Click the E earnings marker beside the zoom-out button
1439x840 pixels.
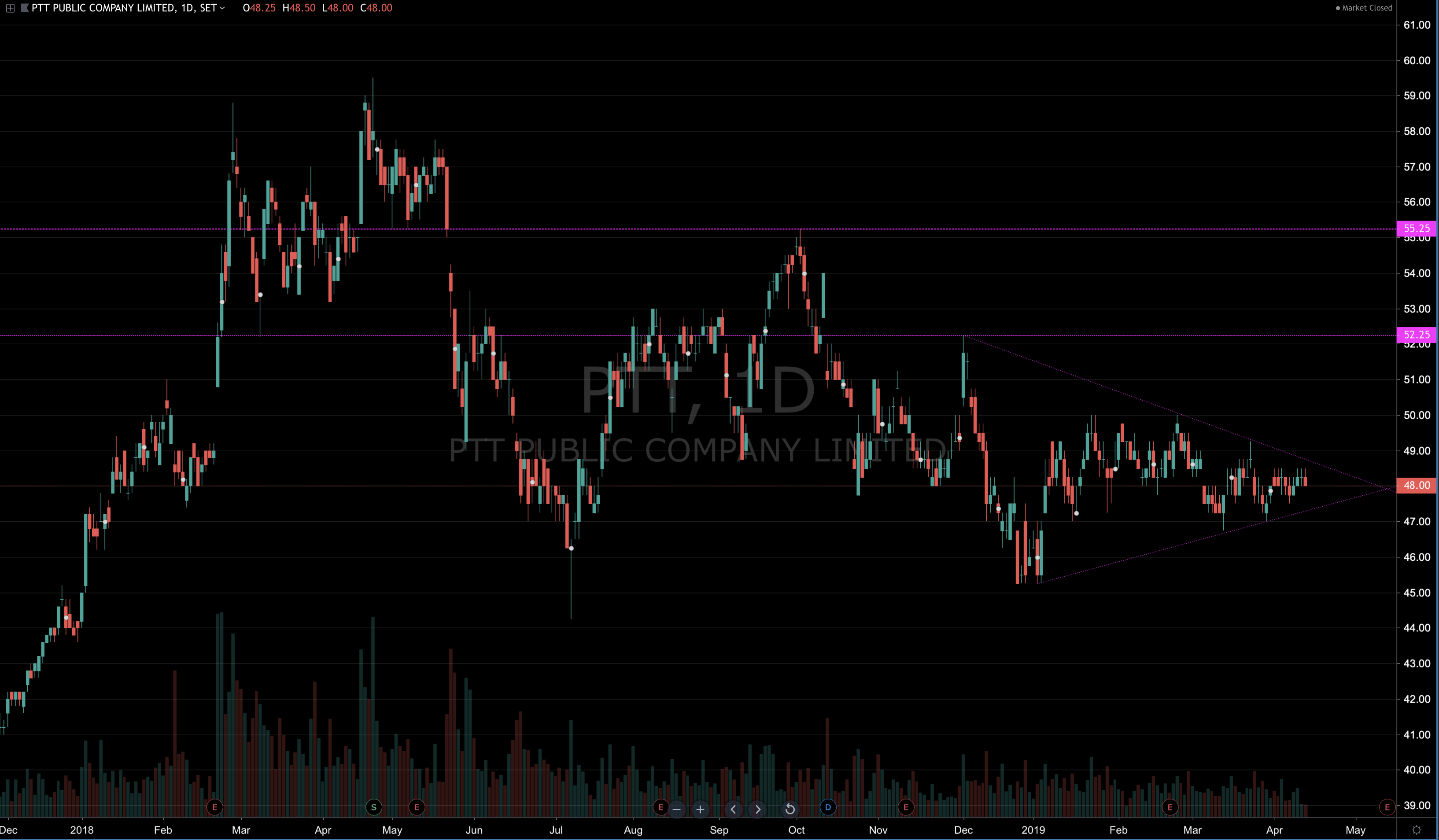(x=660, y=807)
